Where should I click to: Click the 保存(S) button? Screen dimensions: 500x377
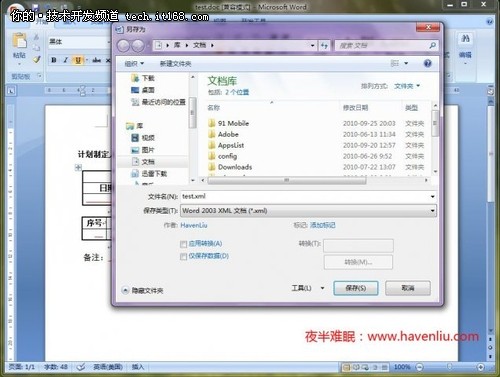coord(356,288)
